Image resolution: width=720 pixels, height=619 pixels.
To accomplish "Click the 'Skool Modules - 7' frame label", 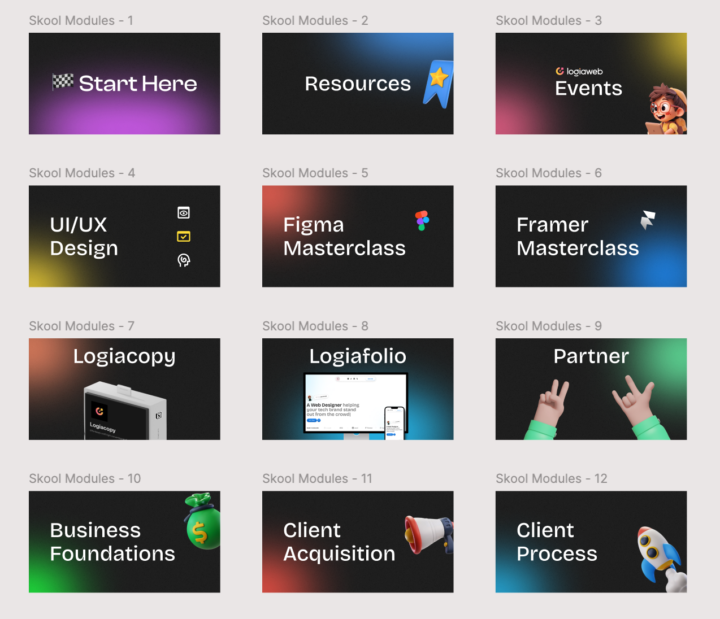I will pyautogui.click(x=82, y=326).
